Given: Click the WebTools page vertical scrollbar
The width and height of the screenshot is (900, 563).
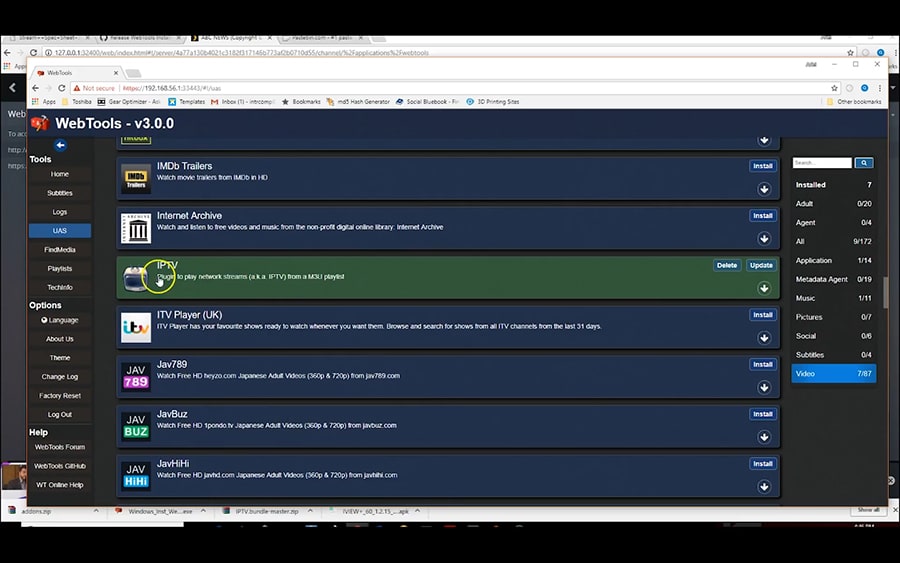Looking at the screenshot, I should pyautogui.click(x=885, y=292).
